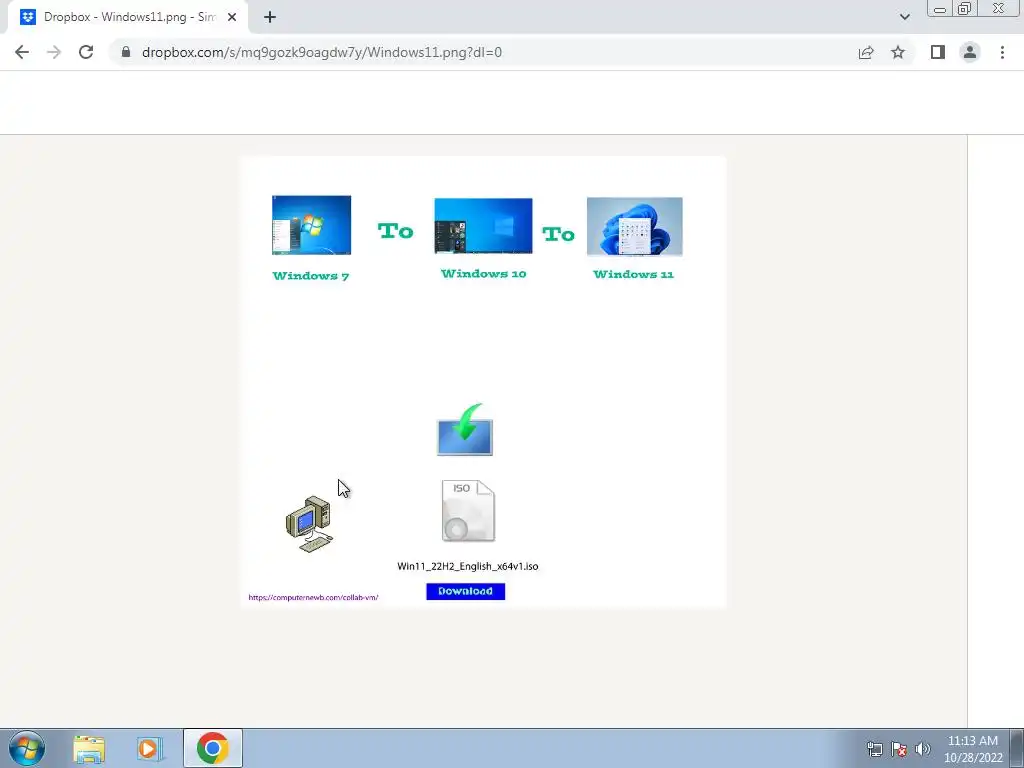This screenshot has height=768, width=1024.
Task: Open Chrome's three-dot menu
Action: [x=1002, y=52]
